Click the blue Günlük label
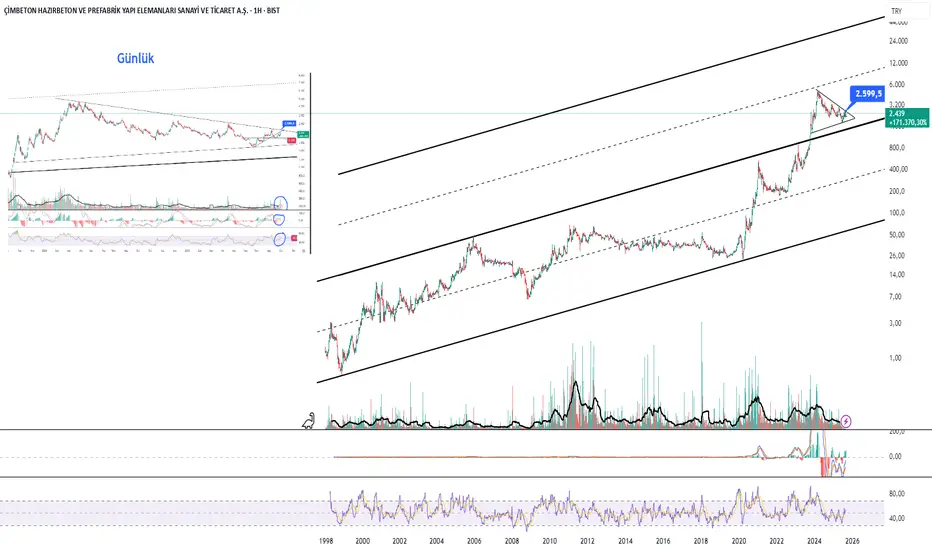This screenshot has width=932, height=550. coord(136,58)
